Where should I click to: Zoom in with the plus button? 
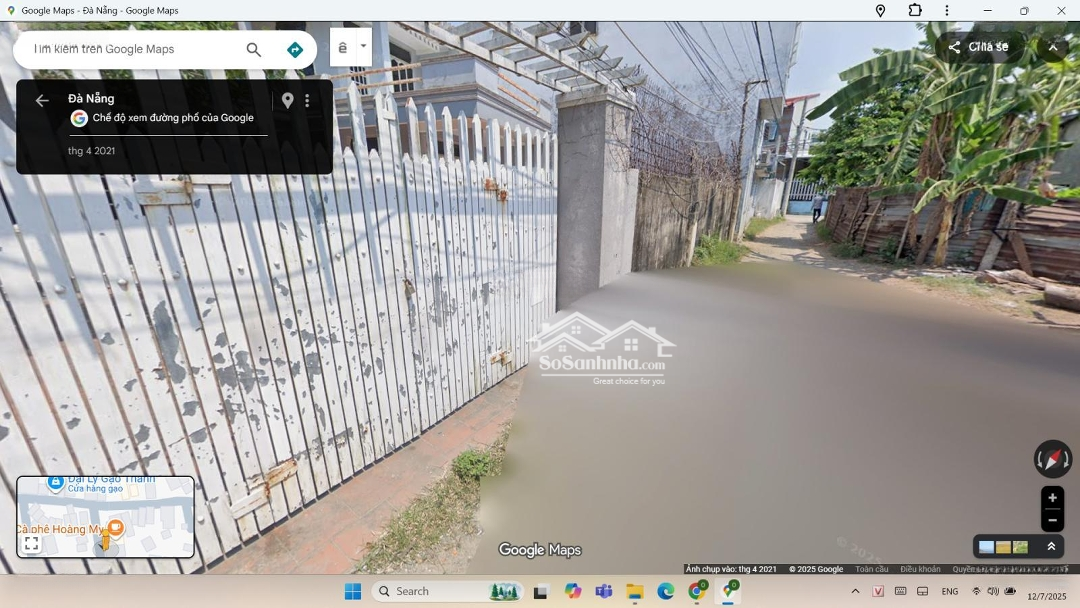click(1052, 498)
